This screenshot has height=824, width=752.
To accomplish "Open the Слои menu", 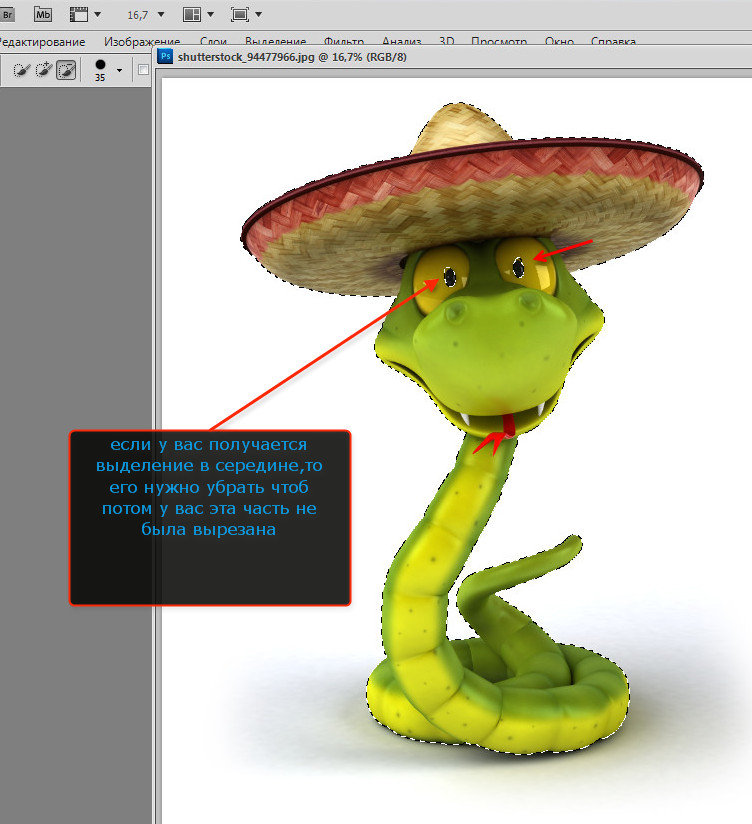I will [213, 42].
